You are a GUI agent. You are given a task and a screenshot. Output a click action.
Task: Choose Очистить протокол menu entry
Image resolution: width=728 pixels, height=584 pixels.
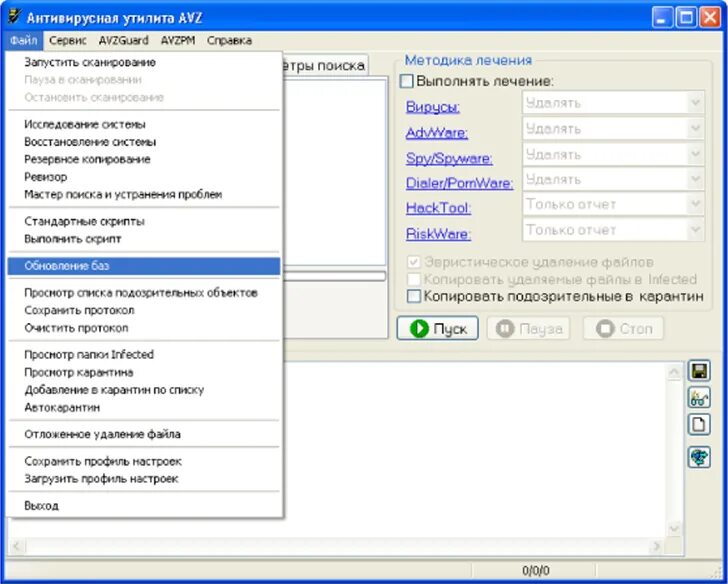coord(144,328)
